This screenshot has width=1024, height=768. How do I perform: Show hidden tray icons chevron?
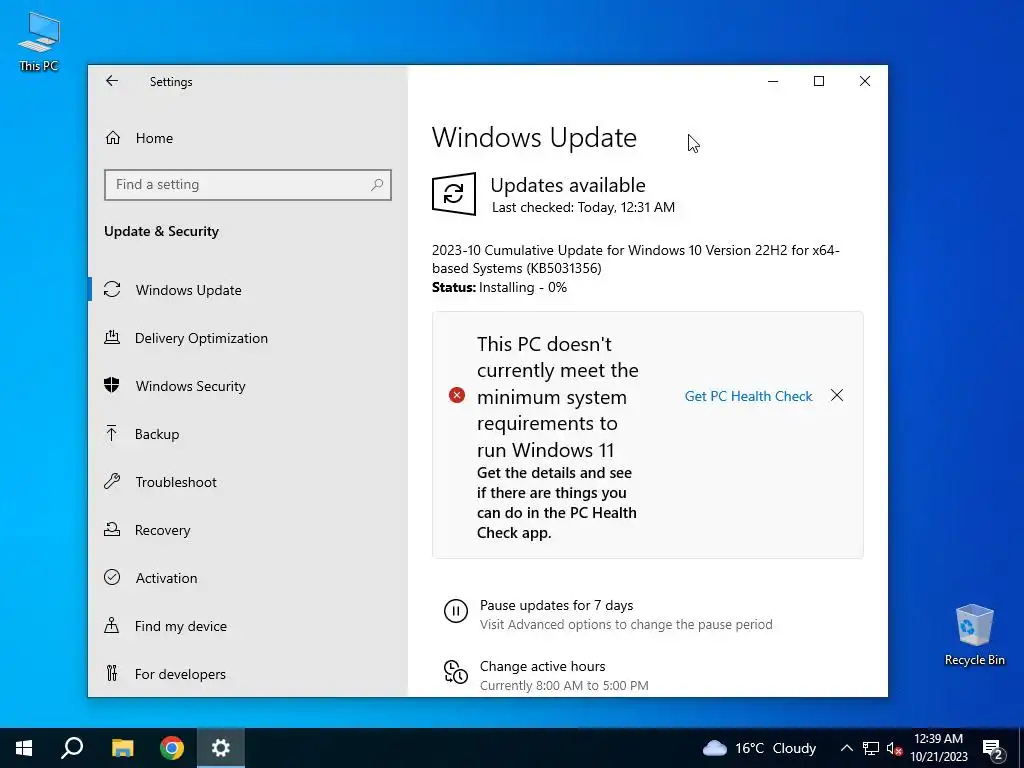(846, 748)
